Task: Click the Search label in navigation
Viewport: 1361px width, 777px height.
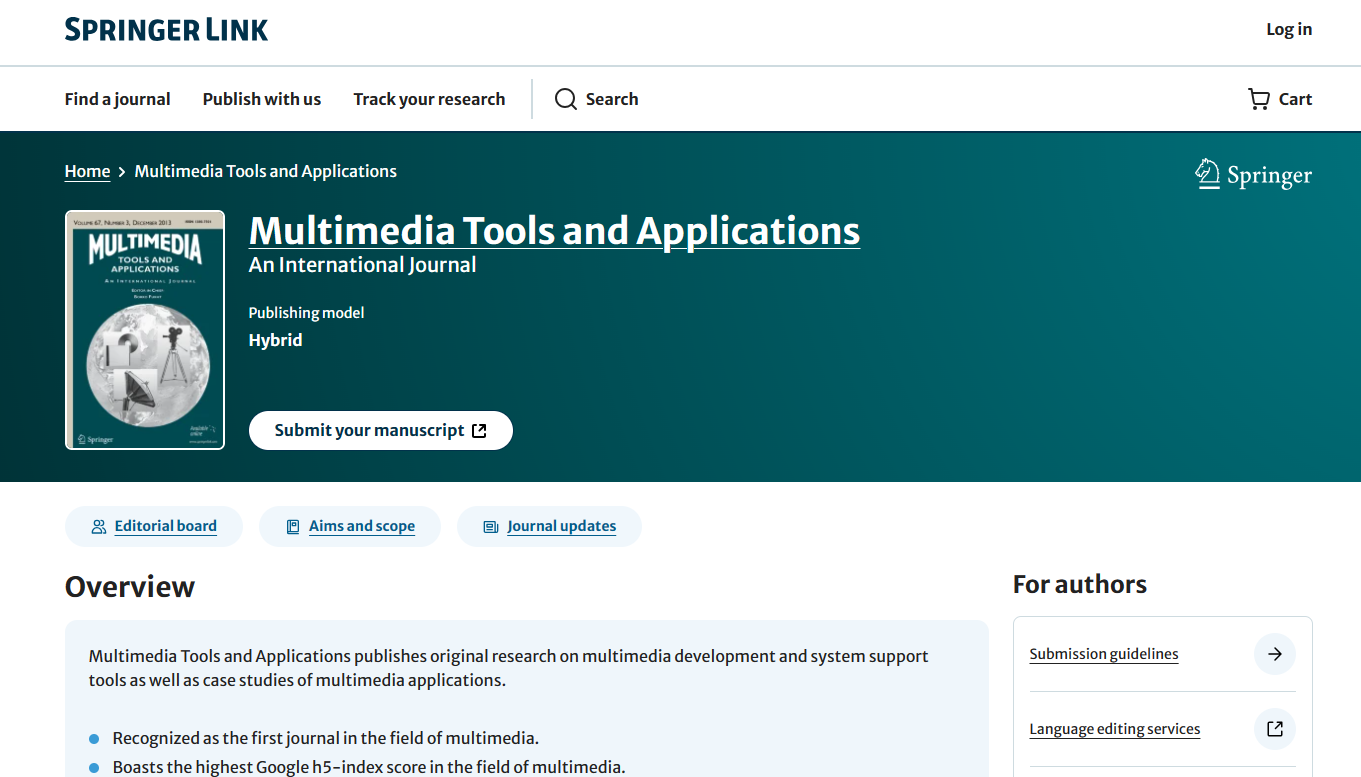Action: (612, 99)
